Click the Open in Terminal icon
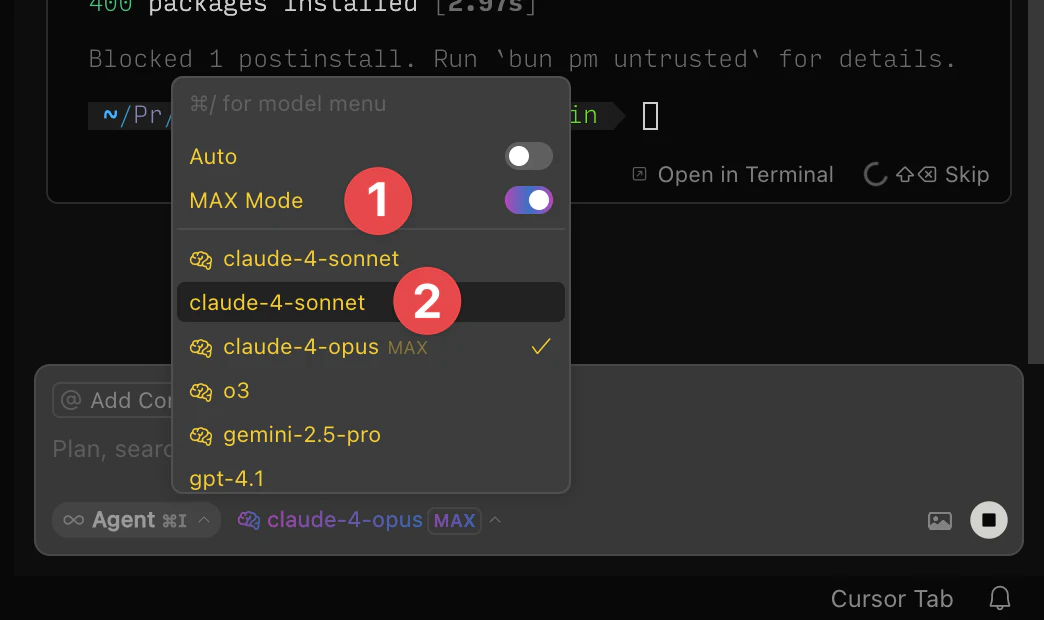This screenshot has height=620, width=1044. coord(638,174)
